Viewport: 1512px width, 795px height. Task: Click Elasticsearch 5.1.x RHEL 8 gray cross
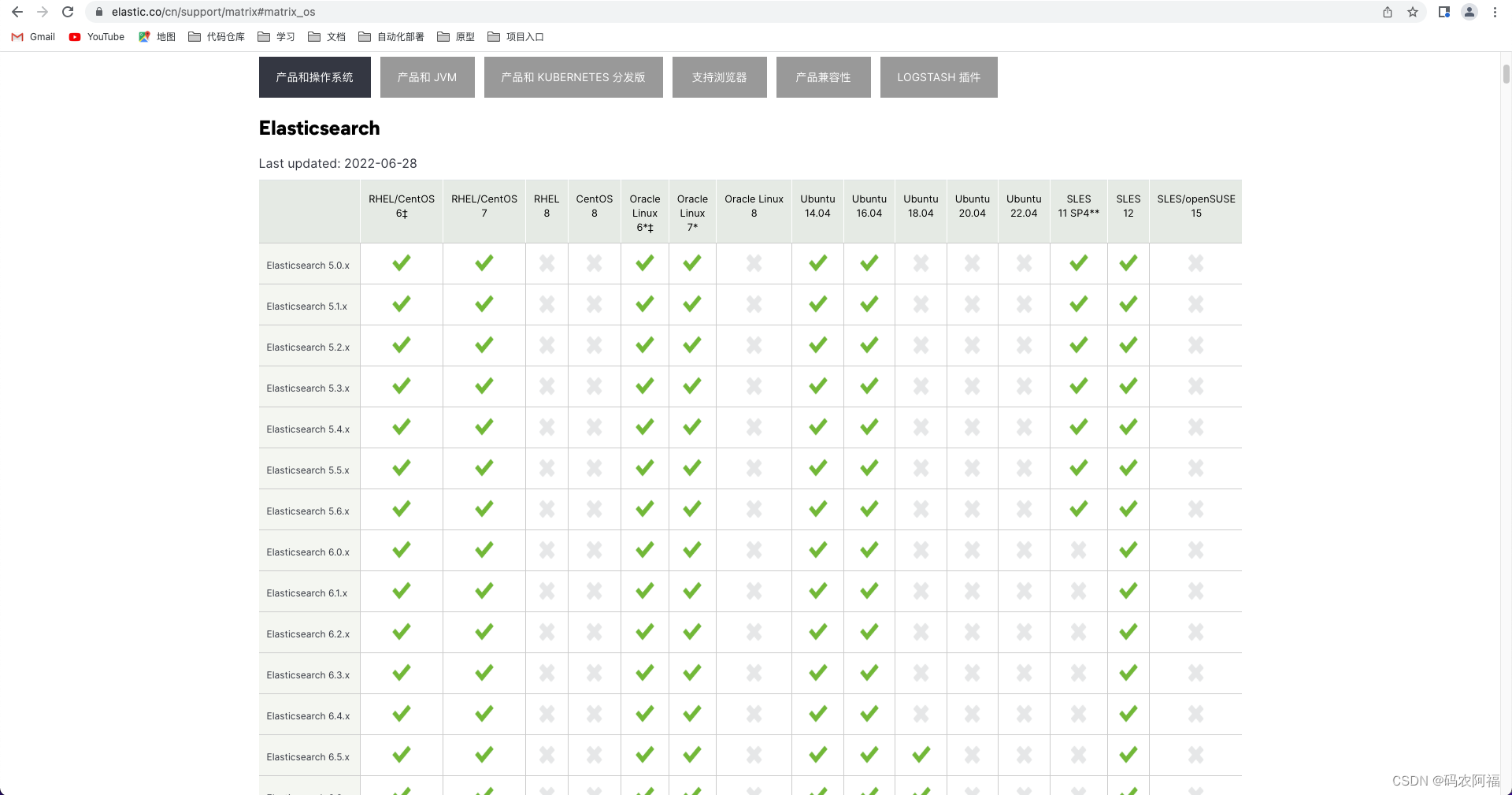tap(547, 304)
